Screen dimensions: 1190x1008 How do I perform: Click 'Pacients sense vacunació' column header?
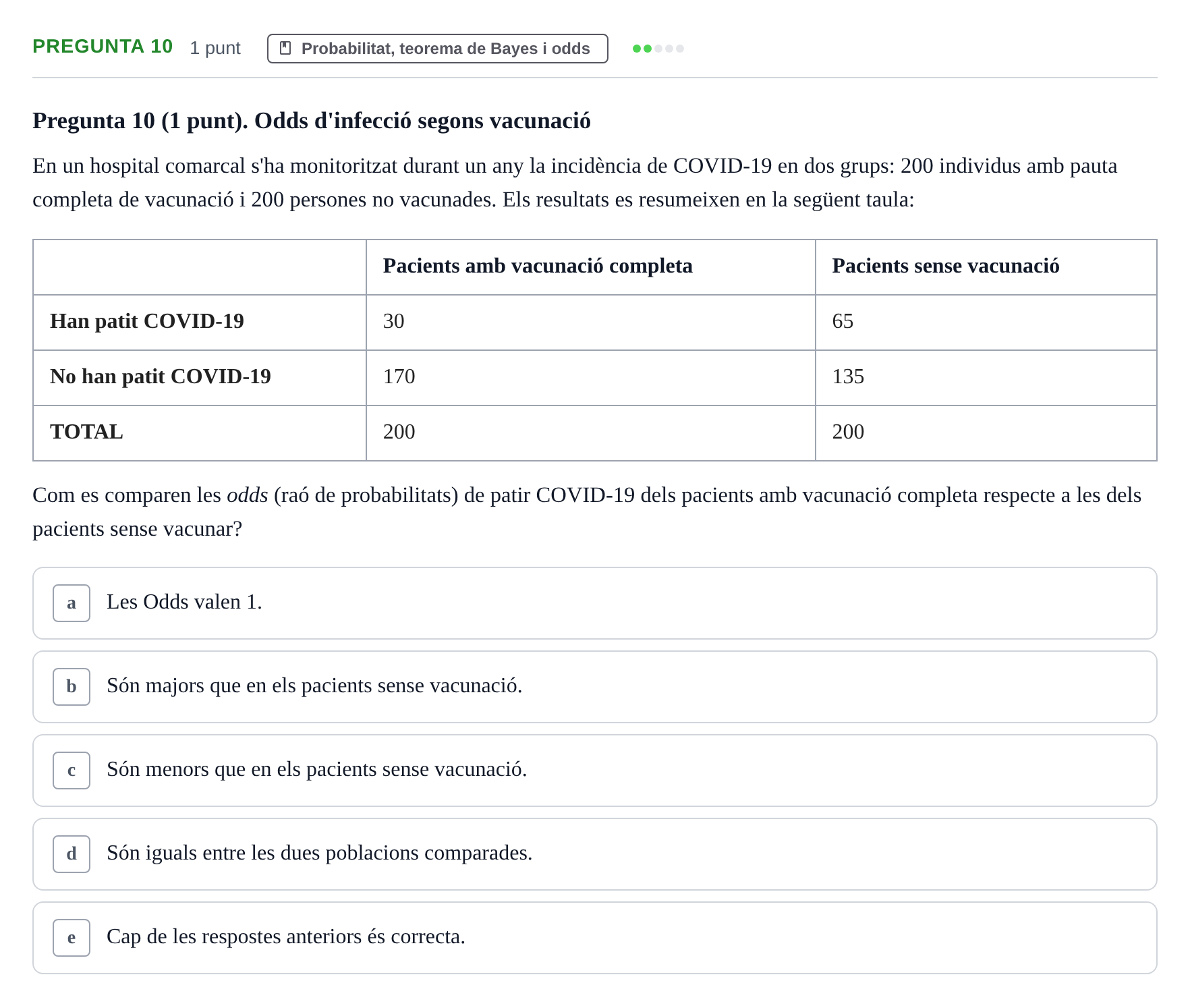986,267
